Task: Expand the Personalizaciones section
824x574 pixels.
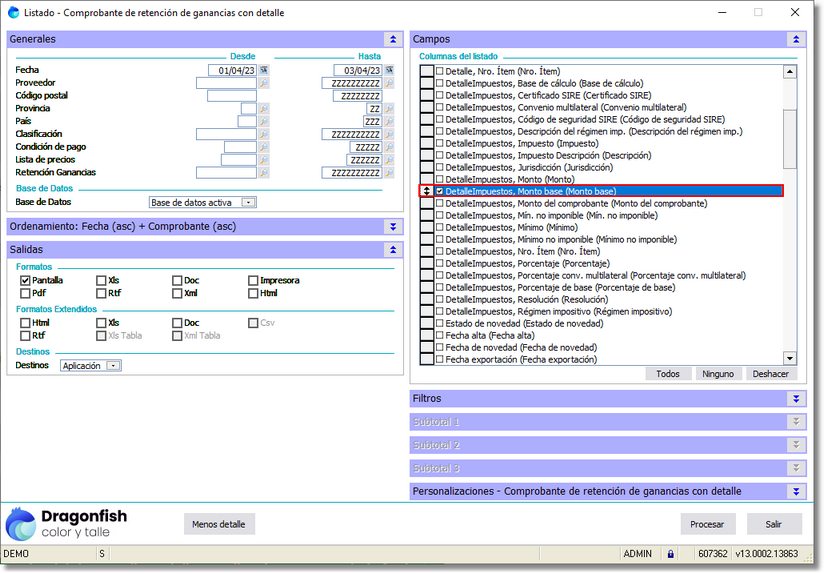Action: click(x=796, y=491)
